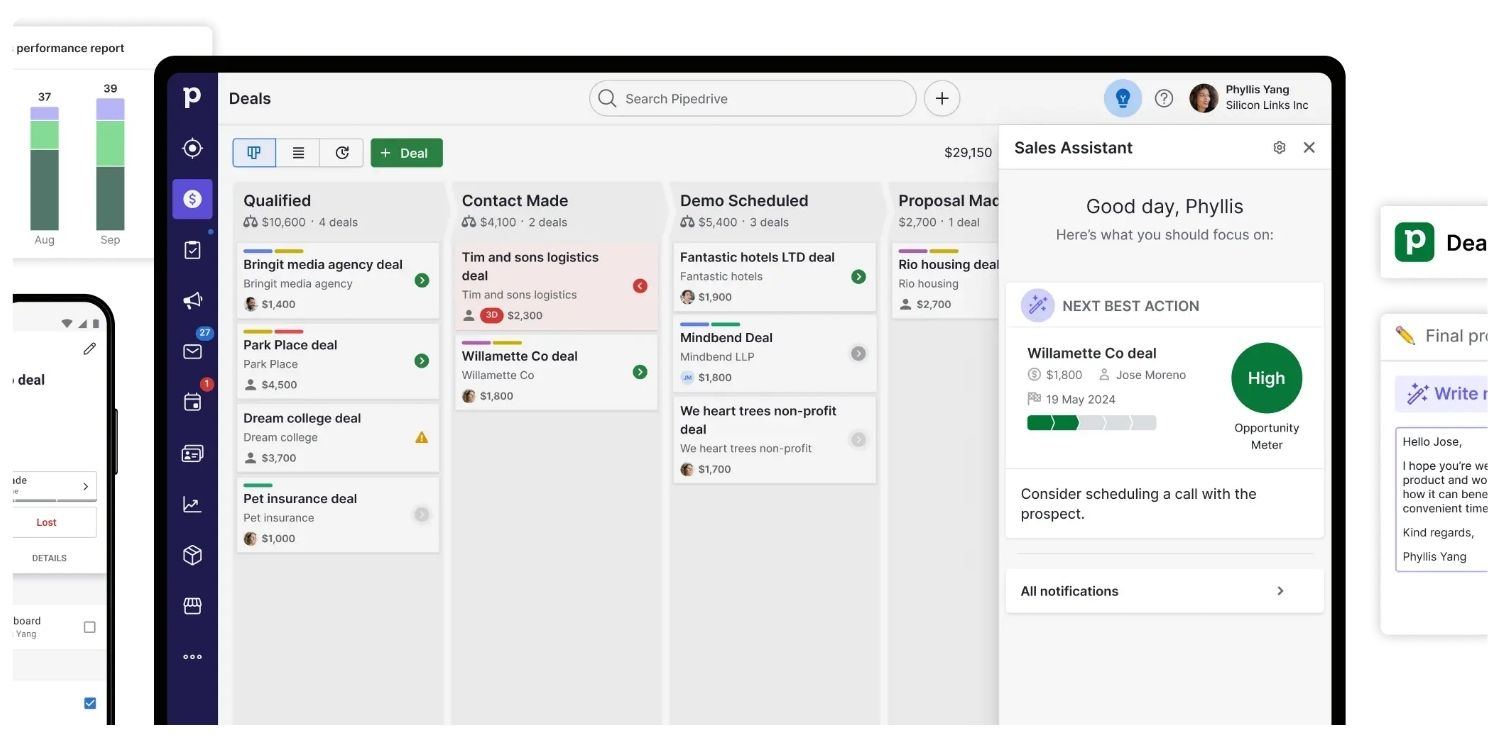Open the Pet insurance deal card
The width and height of the screenshot is (1500, 741).
click(x=338, y=515)
